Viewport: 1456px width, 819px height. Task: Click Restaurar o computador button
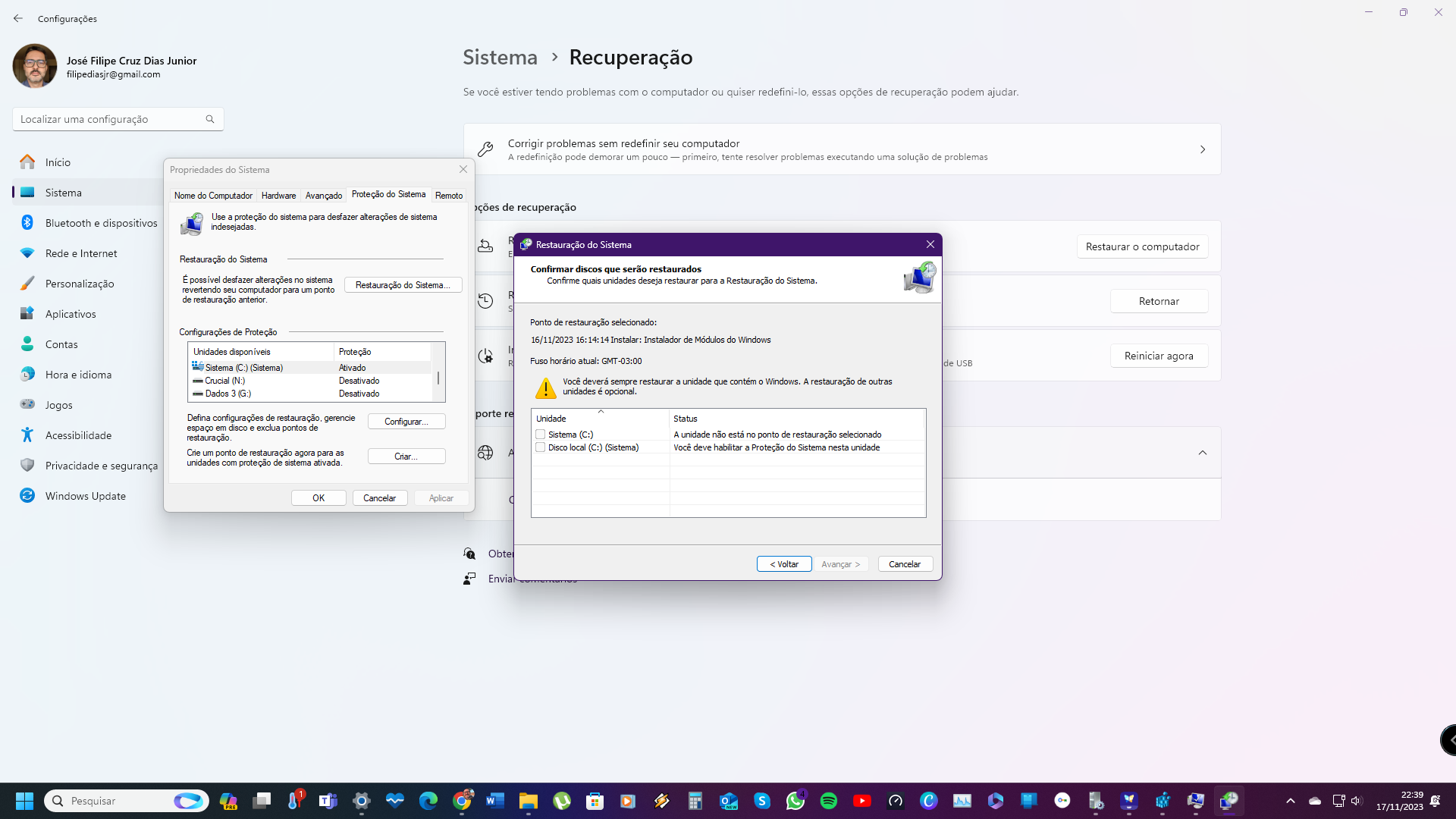click(1142, 246)
